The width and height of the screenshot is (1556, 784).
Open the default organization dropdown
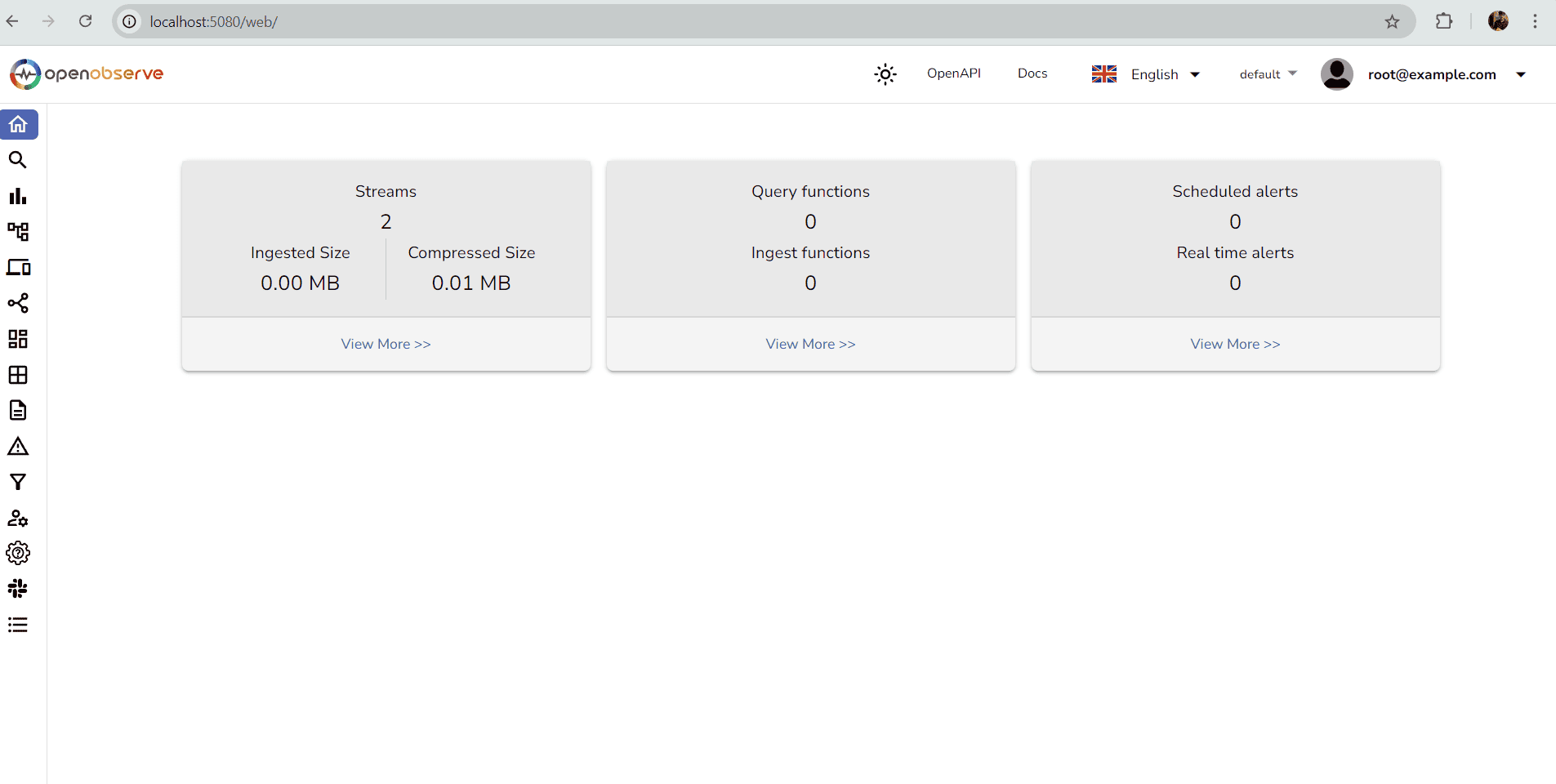coord(1268,74)
